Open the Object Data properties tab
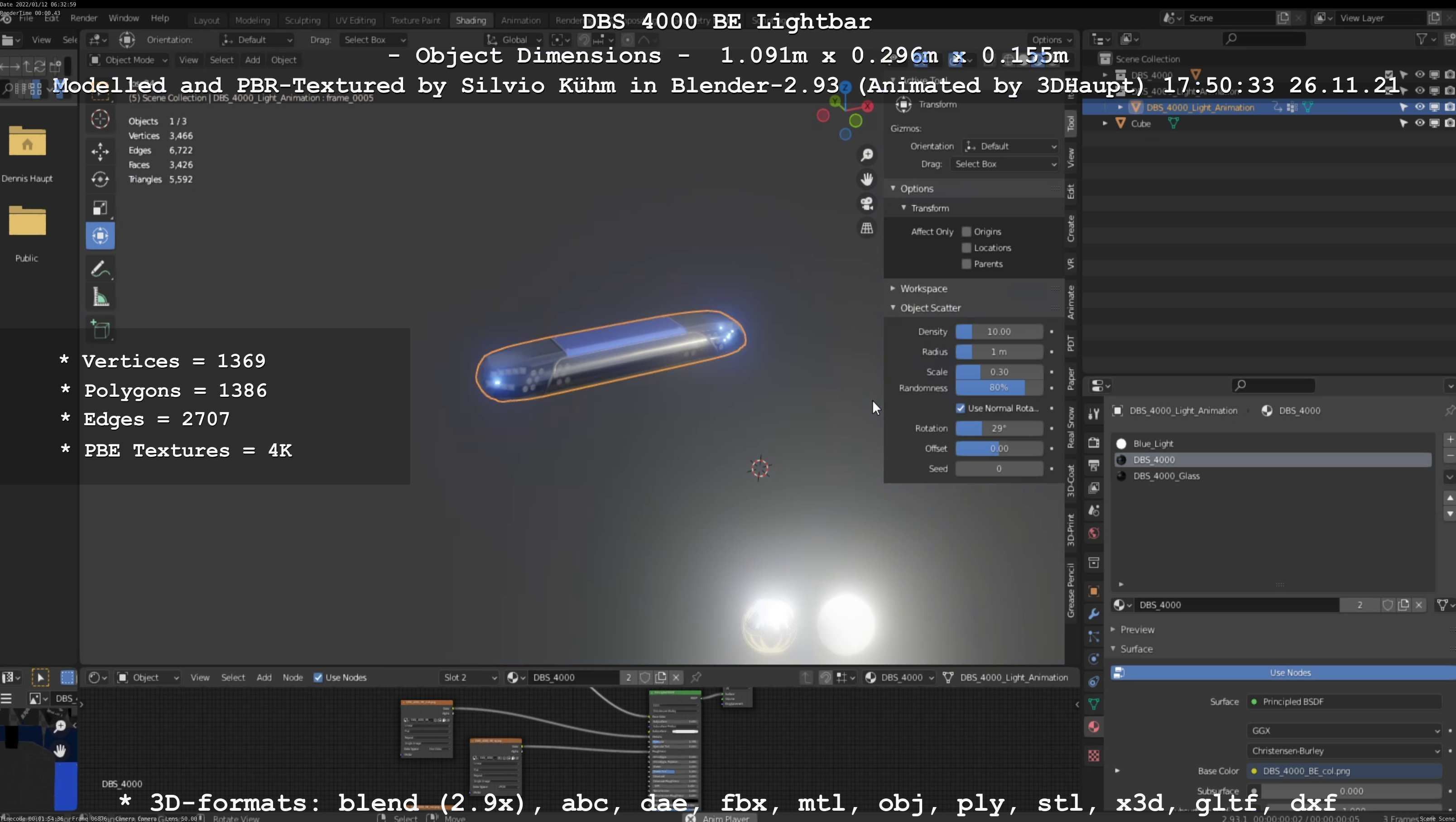Screen dimensions: 1456x822 click(x=1094, y=704)
